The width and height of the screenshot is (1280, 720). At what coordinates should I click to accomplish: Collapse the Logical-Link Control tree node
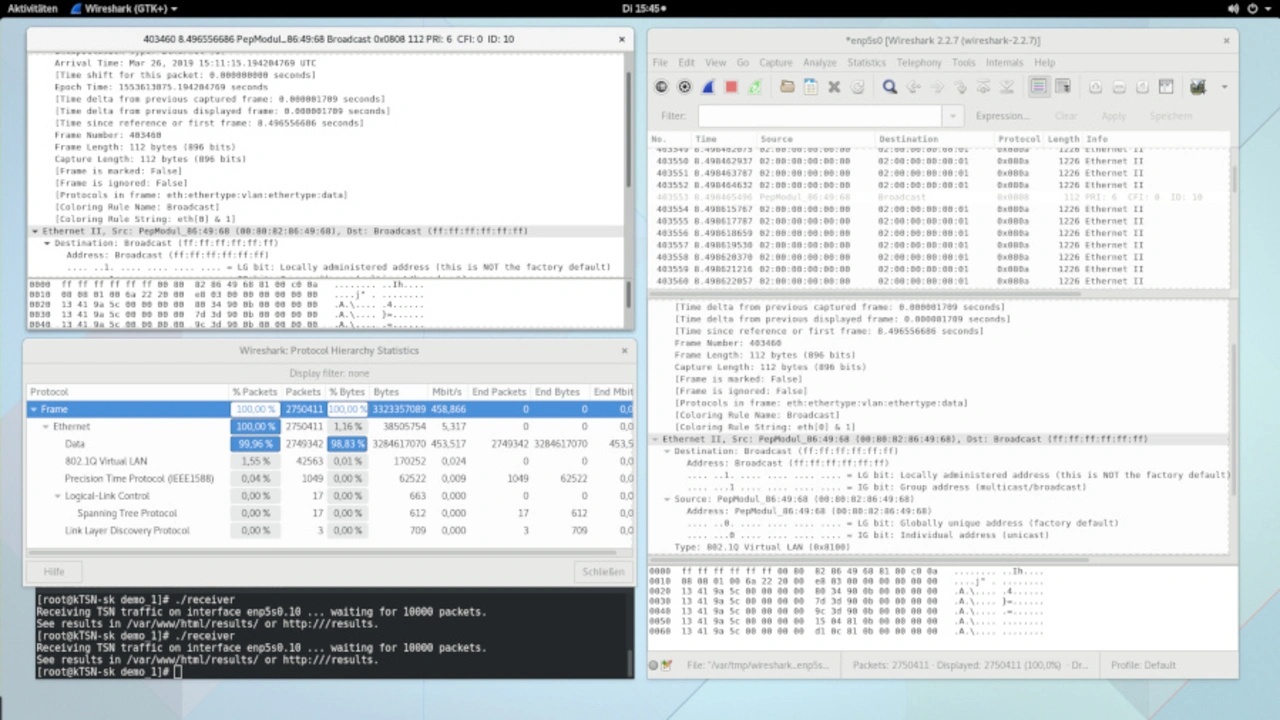[58, 496]
